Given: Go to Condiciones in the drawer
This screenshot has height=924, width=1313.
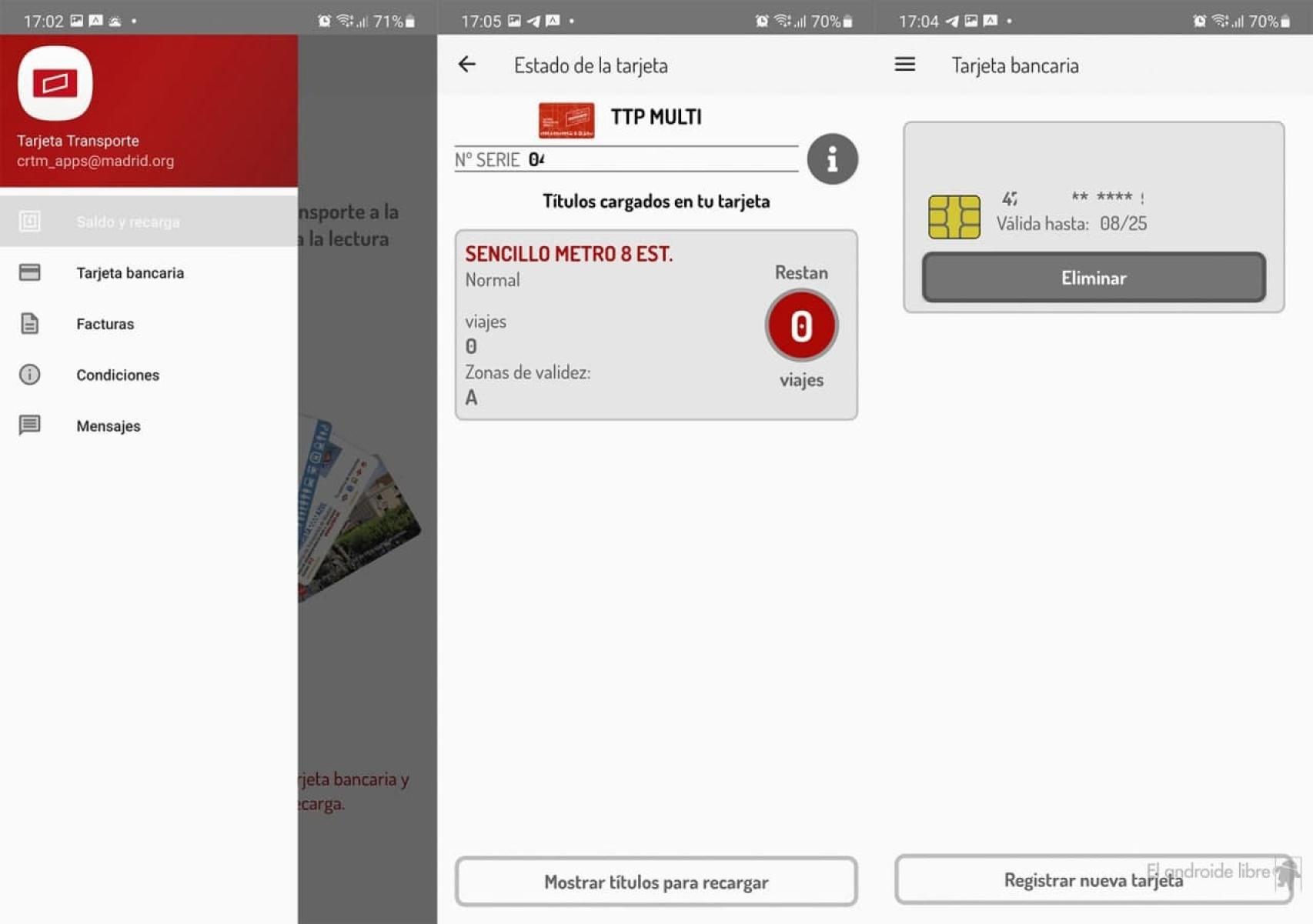Looking at the screenshot, I should [x=118, y=375].
